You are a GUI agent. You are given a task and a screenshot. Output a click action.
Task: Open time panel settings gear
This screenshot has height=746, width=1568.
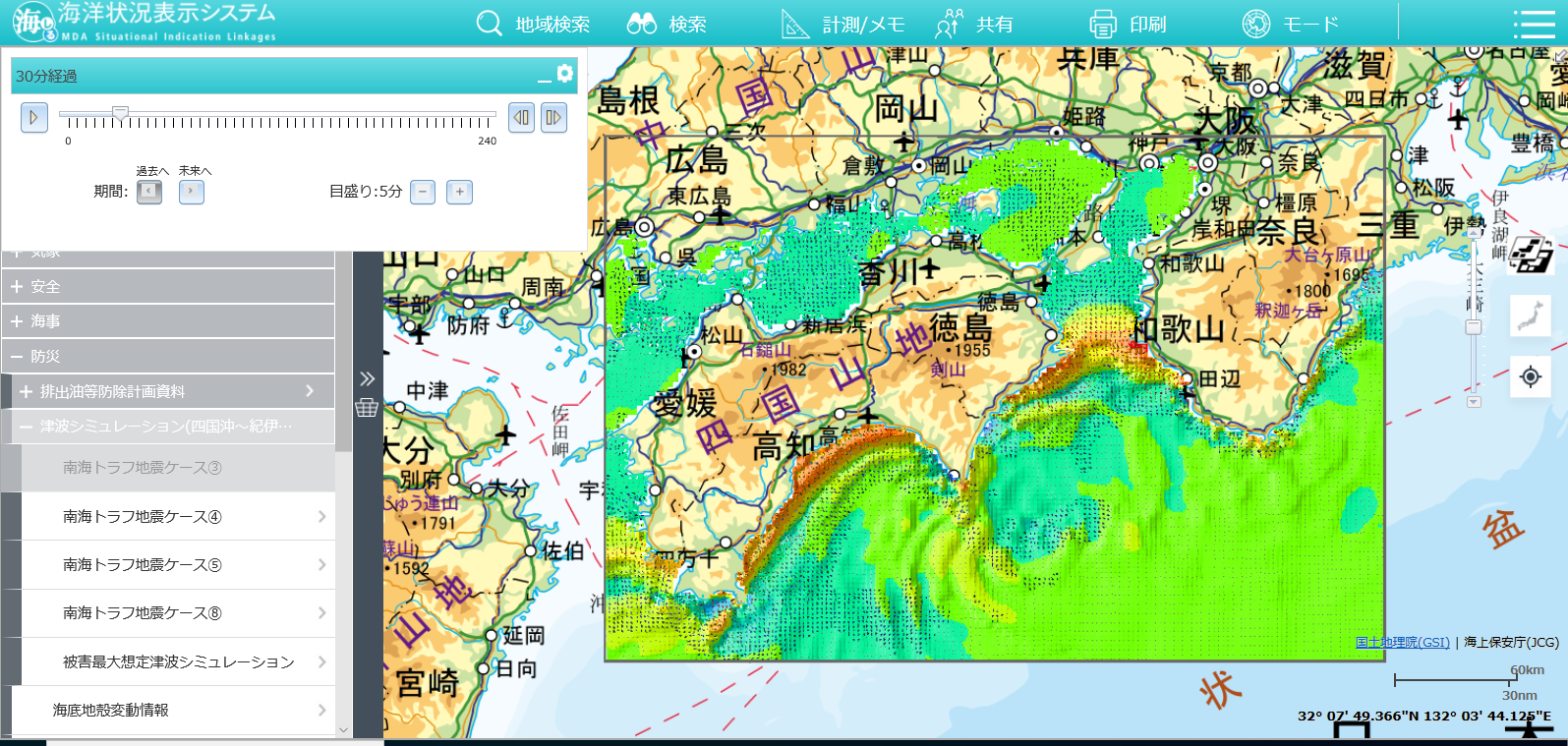(x=565, y=74)
